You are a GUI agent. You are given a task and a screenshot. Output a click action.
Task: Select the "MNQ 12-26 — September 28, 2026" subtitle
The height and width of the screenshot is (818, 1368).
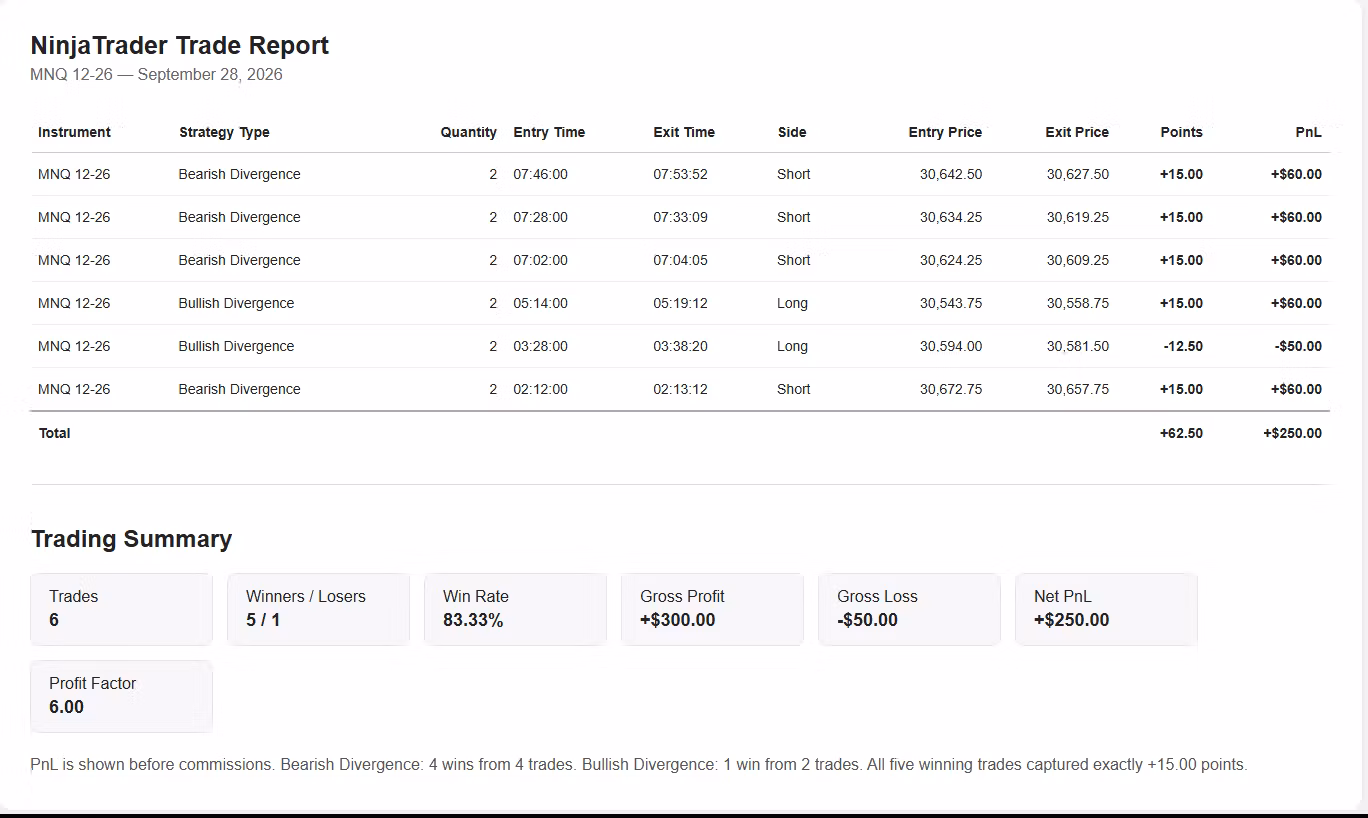pyautogui.click(x=156, y=75)
